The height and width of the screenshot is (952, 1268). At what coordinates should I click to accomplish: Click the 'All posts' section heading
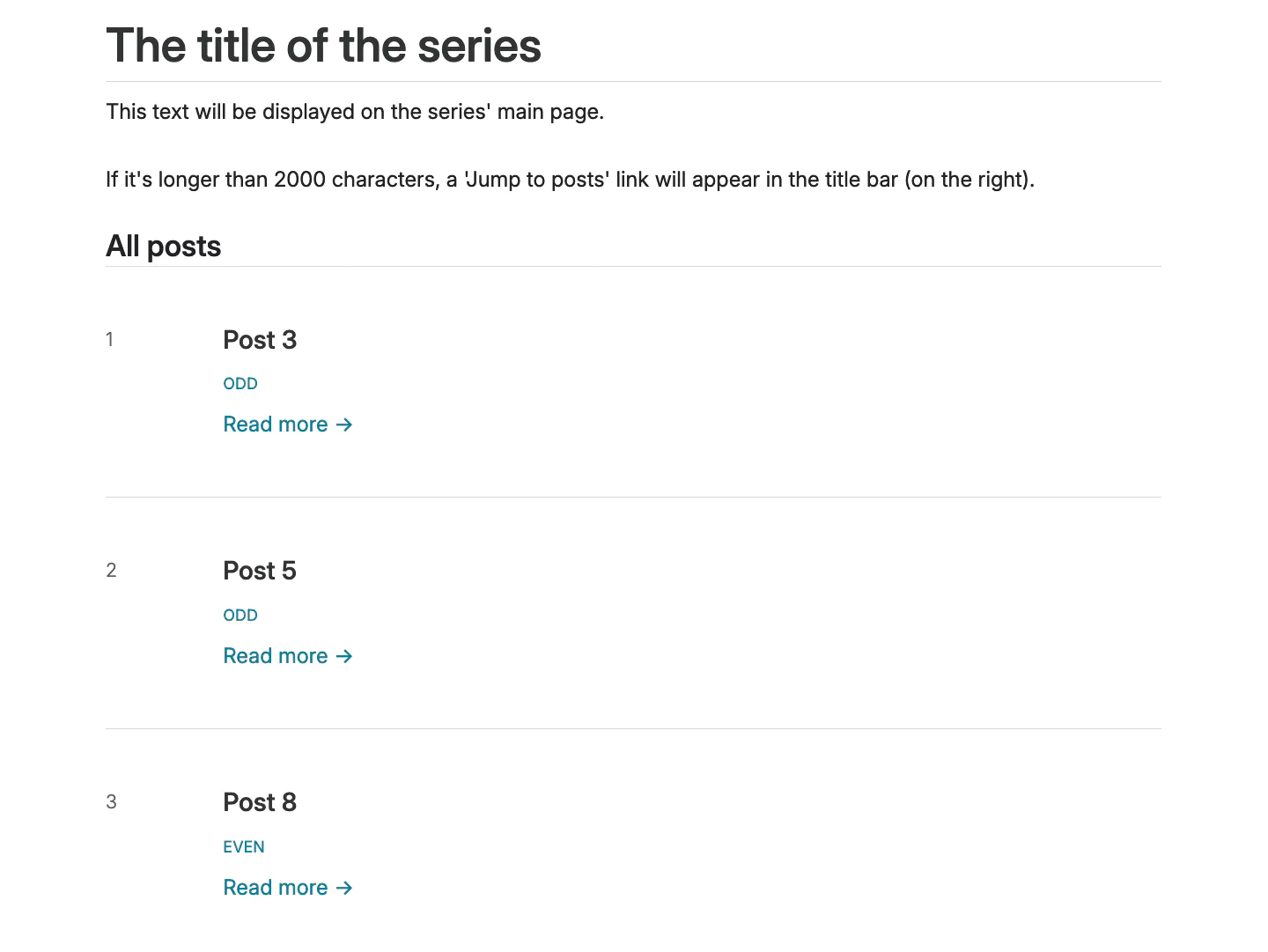click(163, 246)
